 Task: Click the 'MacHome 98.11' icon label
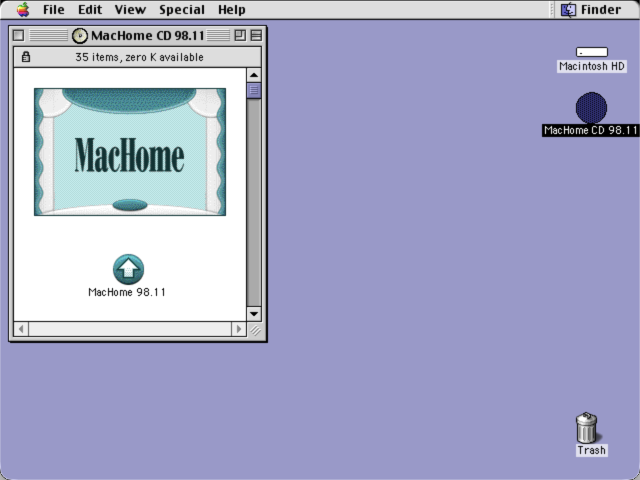(x=127, y=292)
